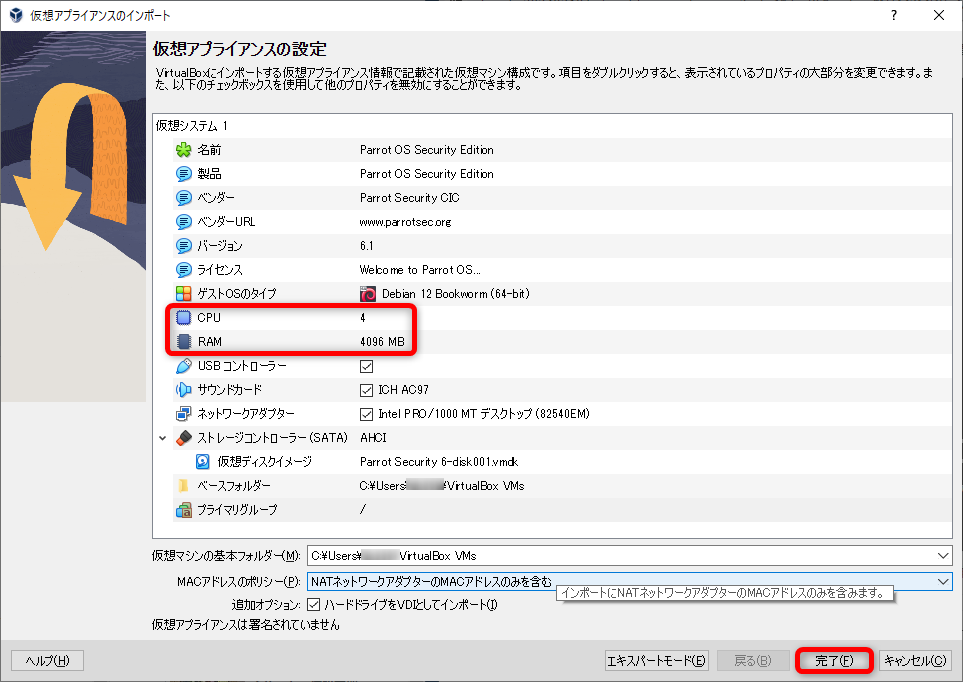Click the 製品 row label
This screenshot has width=963, height=682.
pos(209,174)
